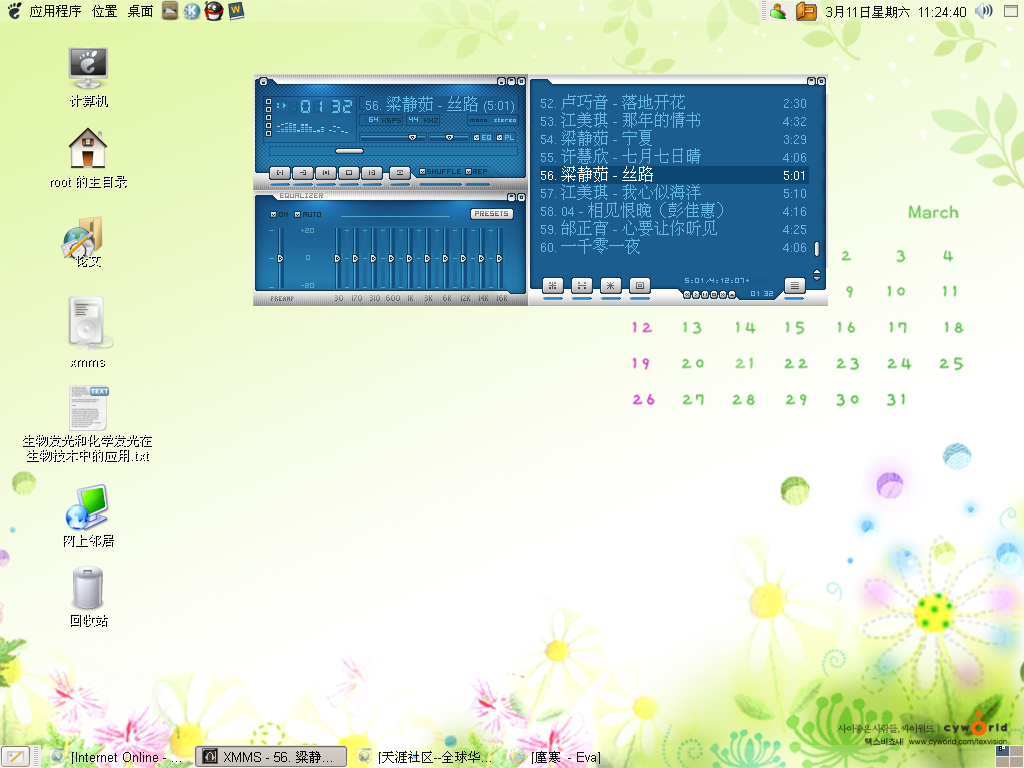Click the 01:32 time display in main player
1024x768 pixels.
coord(327,106)
